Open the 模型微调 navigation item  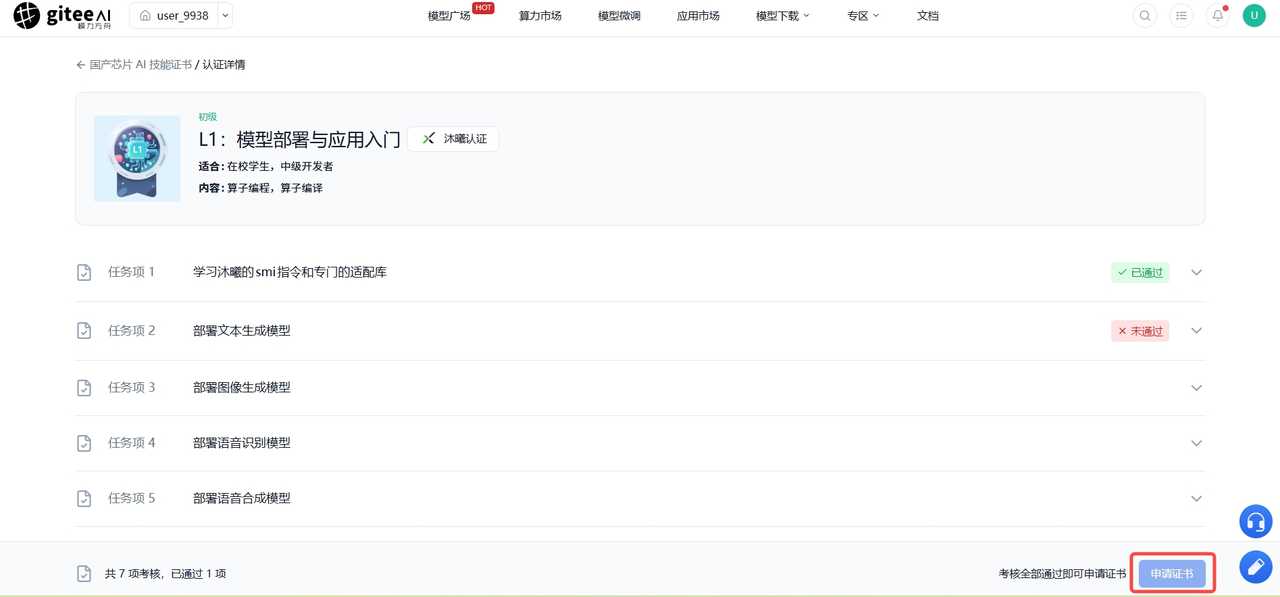pyautogui.click(x=619, y=16)
